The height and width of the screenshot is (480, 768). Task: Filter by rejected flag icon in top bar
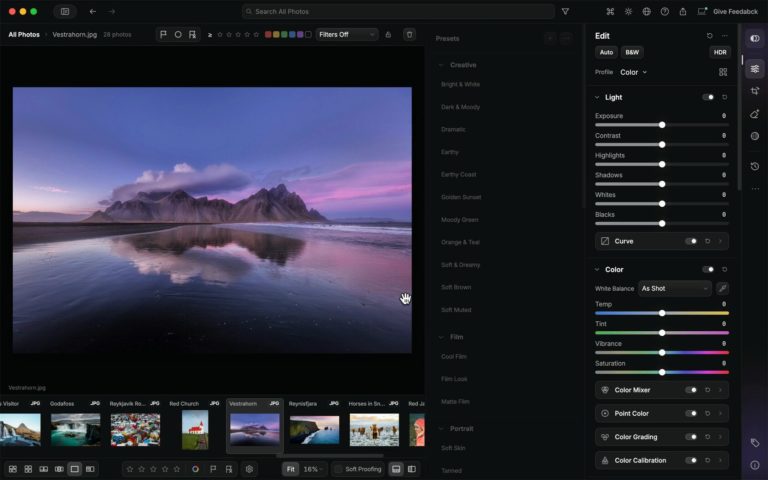(192, 34)
